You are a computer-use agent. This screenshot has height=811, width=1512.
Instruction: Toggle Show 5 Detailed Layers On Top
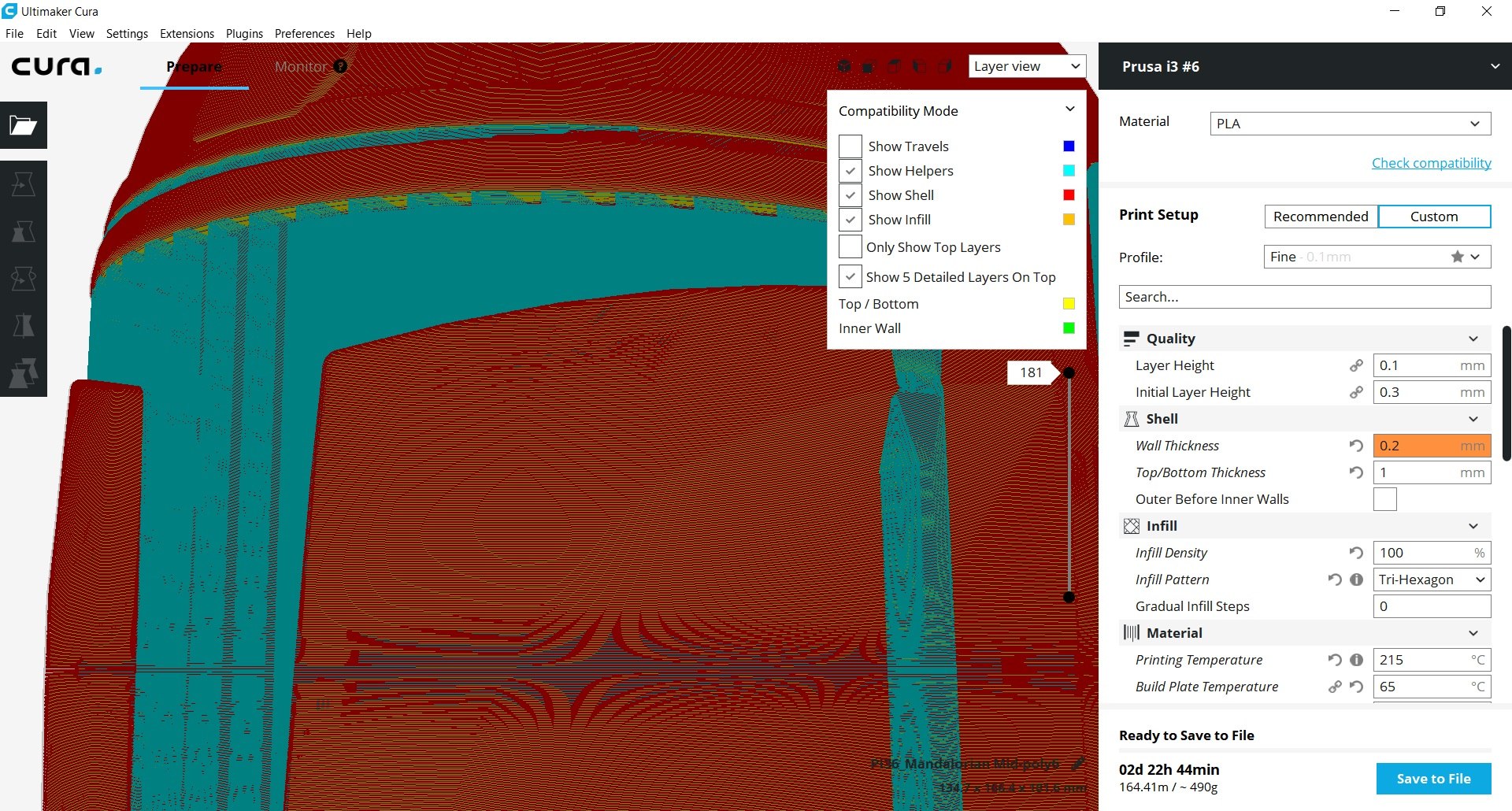tap(850, 276)
